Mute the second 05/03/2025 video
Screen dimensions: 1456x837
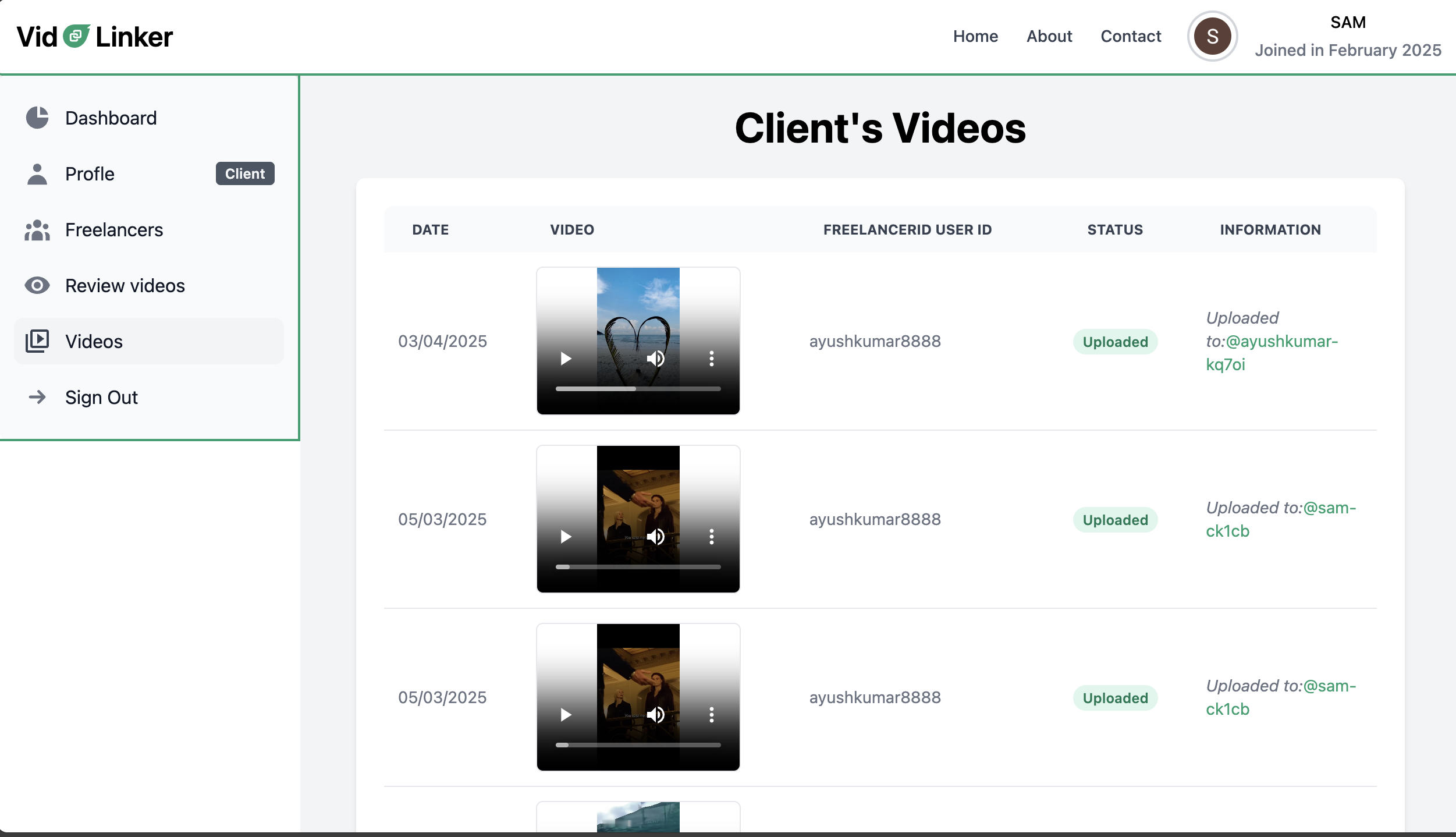(x=656, y=715)
